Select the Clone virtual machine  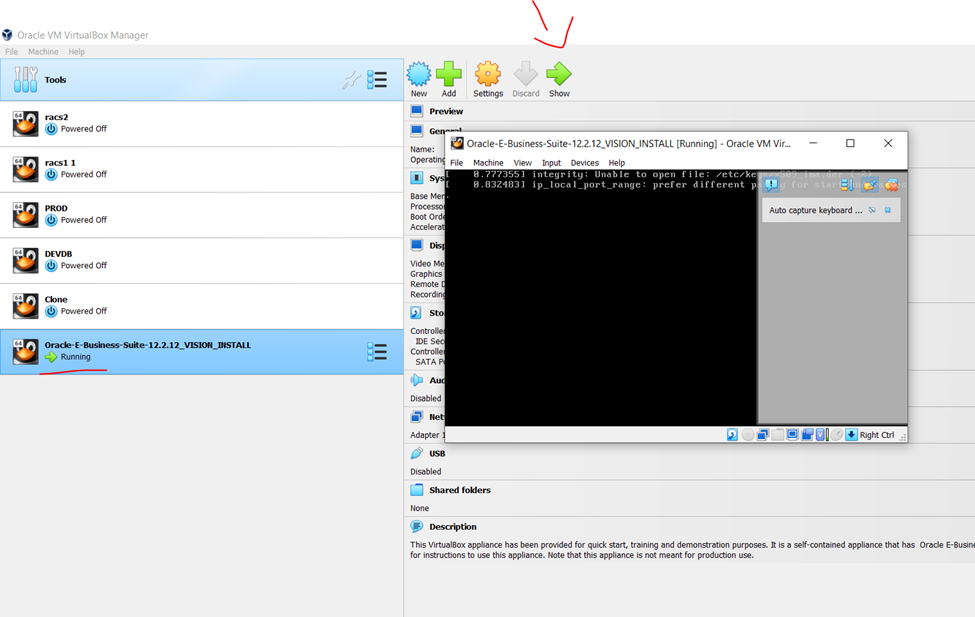(x=201, y=306)
